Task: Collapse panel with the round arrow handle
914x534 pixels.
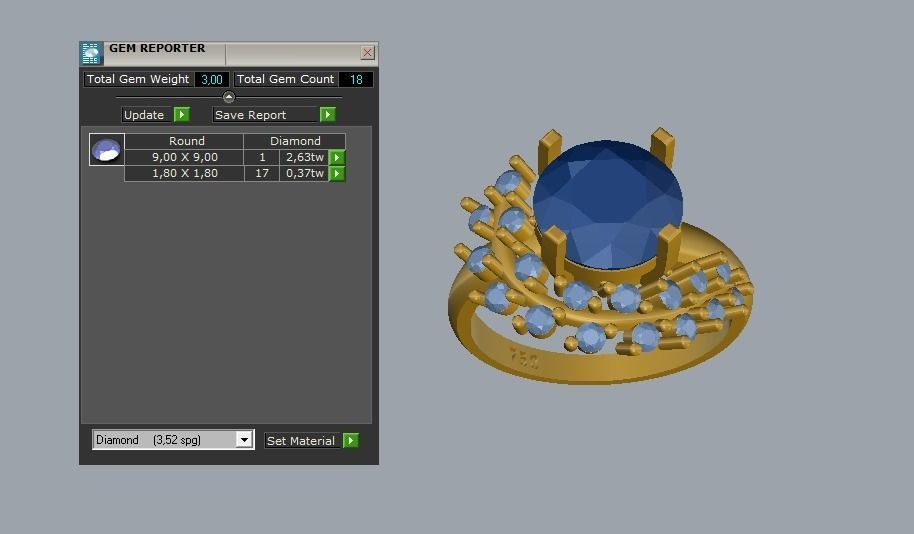Action: (228, 97)
